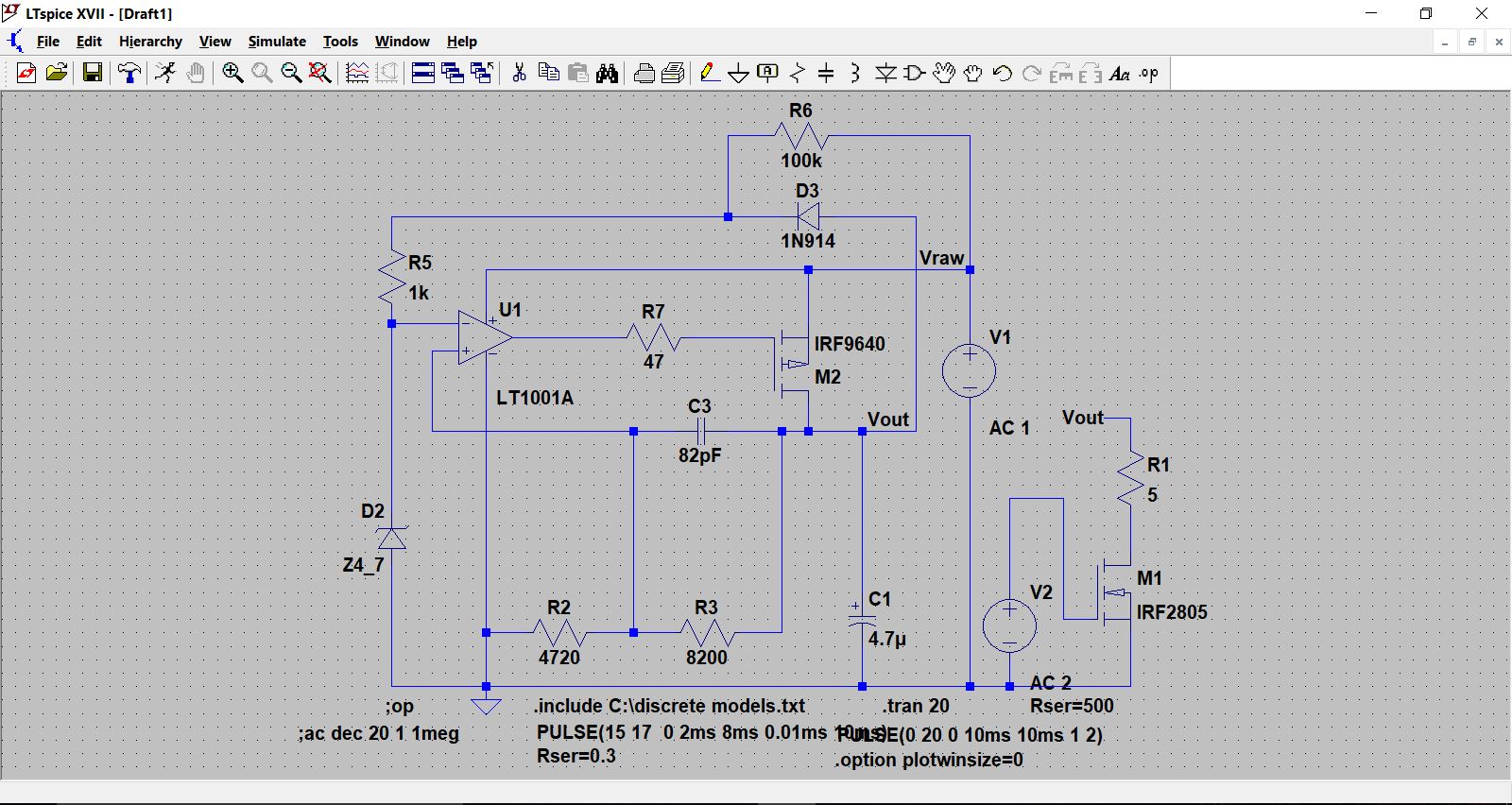Tile windows with the tile icon
The width and height of the screenshot is (1512, 805).
tap(422, 73)
